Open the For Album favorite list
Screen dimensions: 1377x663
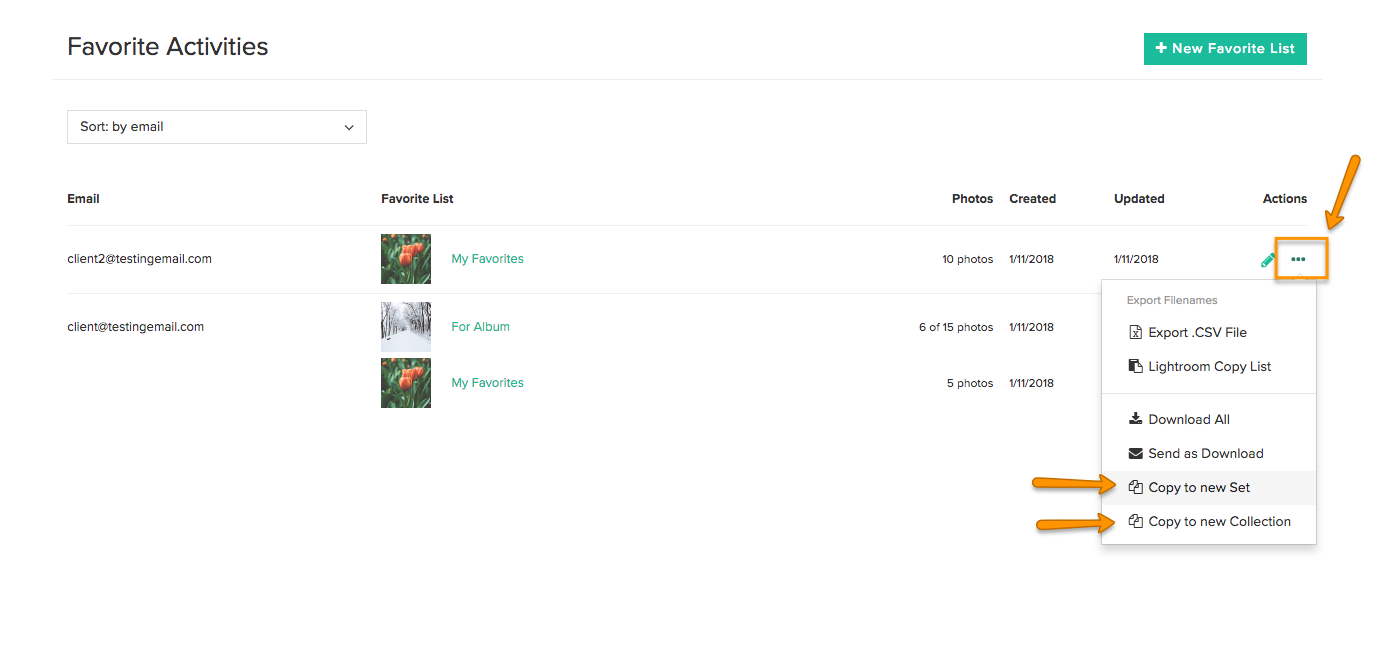click(480, 327)
